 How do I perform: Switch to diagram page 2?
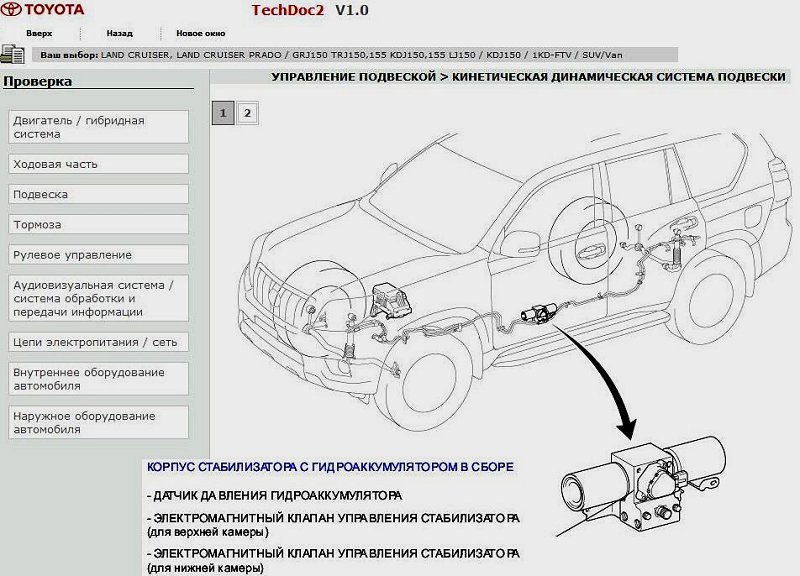(246, 113)
